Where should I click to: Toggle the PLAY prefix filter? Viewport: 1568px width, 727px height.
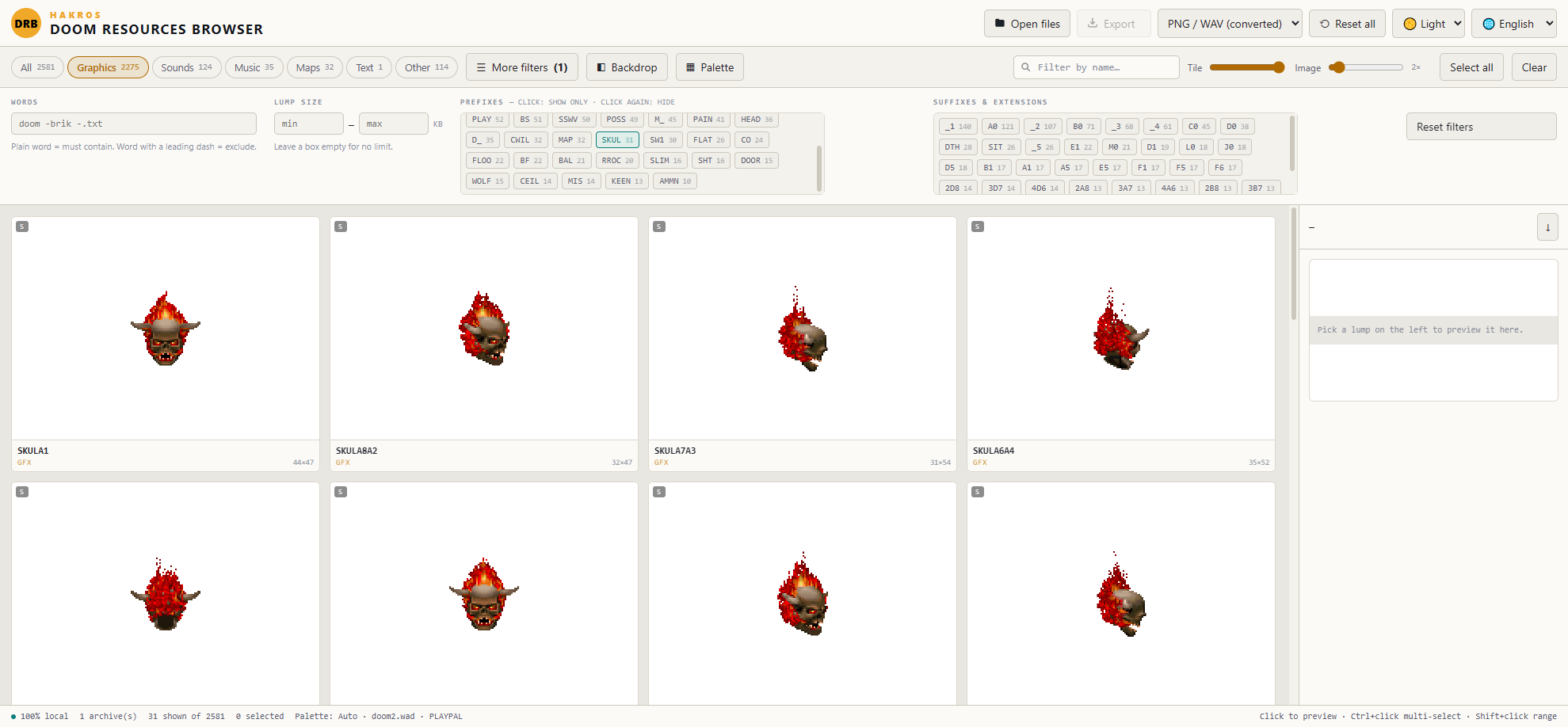(487, 120)
